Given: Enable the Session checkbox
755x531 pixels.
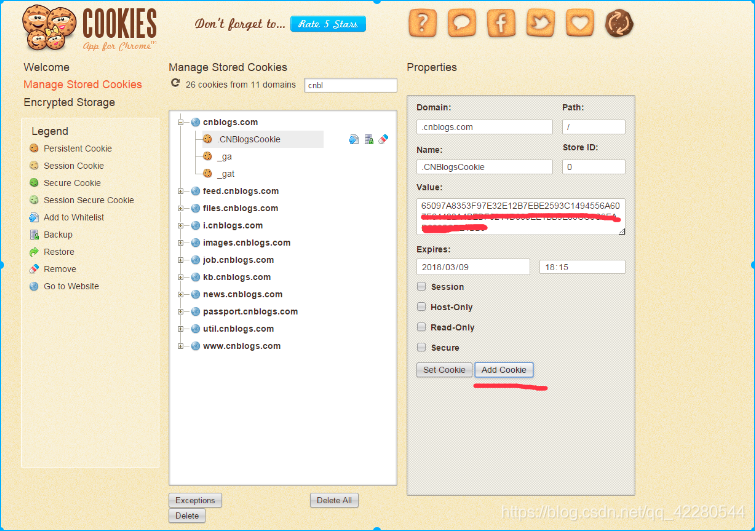Looking at the screenshot, I should [422, 286].
